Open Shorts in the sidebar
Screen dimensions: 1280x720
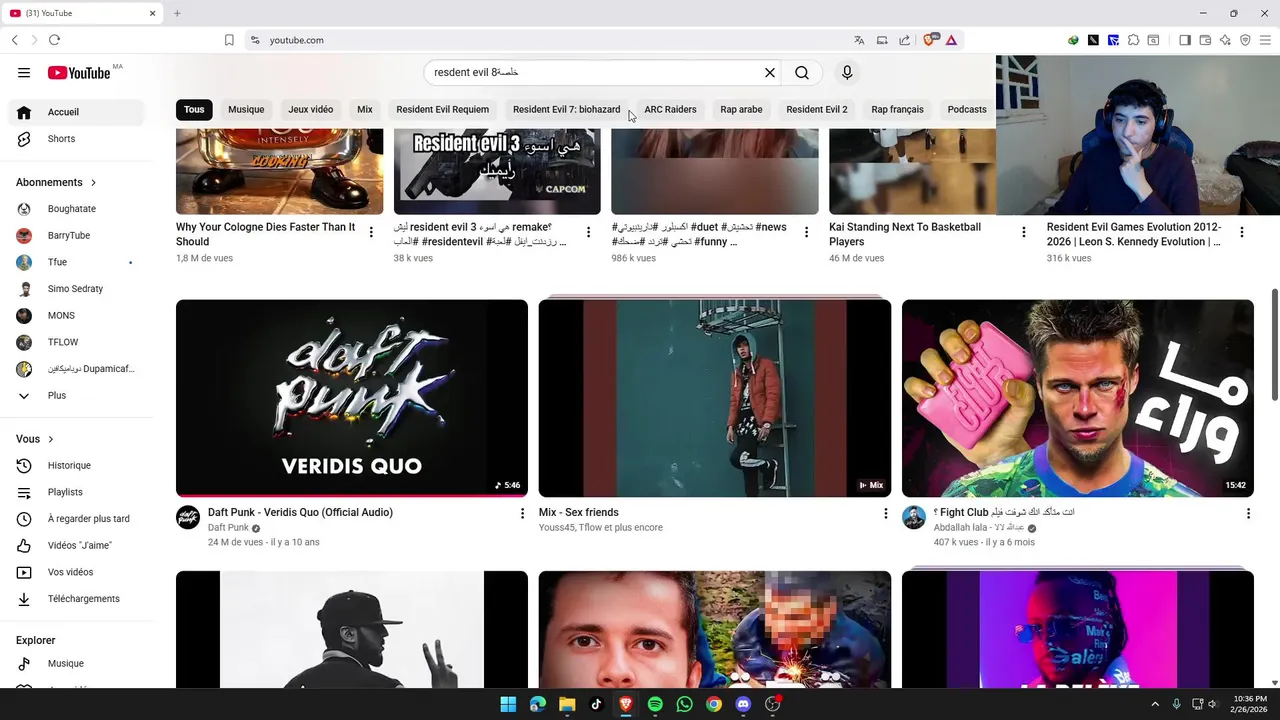(76, 139)
